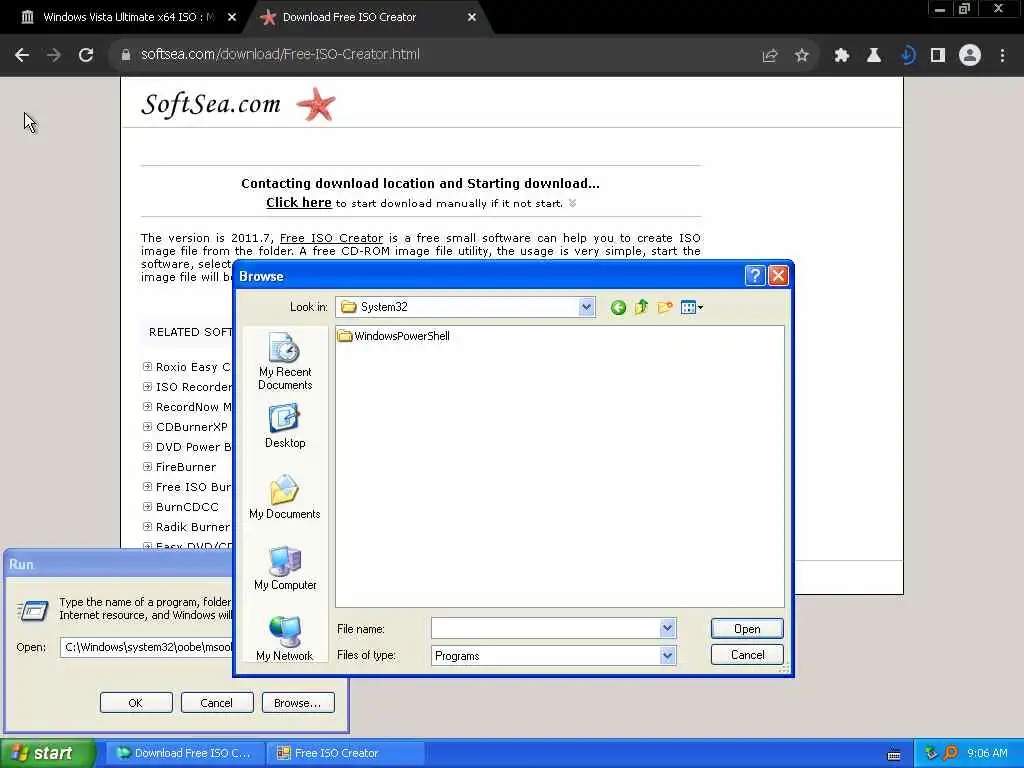Image resolution: width=1024 pixels, height=768 pixels.
Task: Click Cancel in the Run dialog
Action: 216,703
